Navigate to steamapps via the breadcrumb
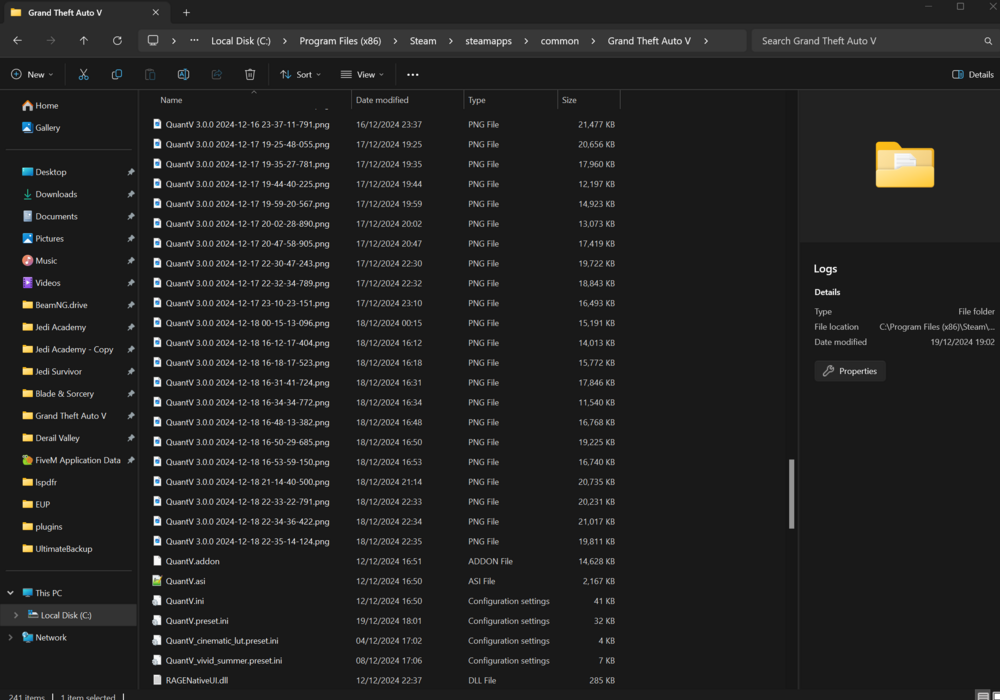This screenshot has height=700, width=1000. (488, 40)
